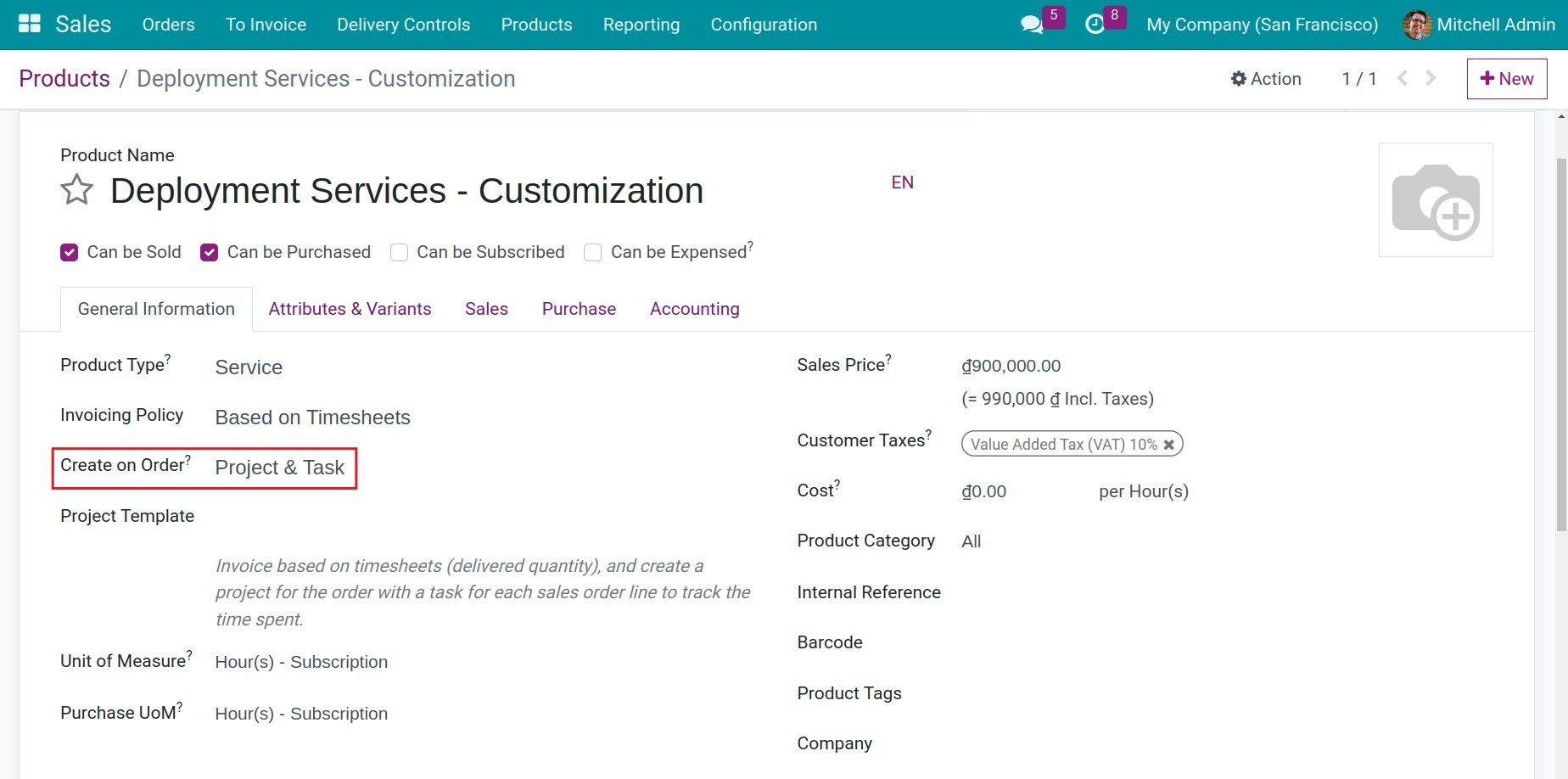Click the Internal Reference input field
1568x779 pixels.
point(1061,592)
